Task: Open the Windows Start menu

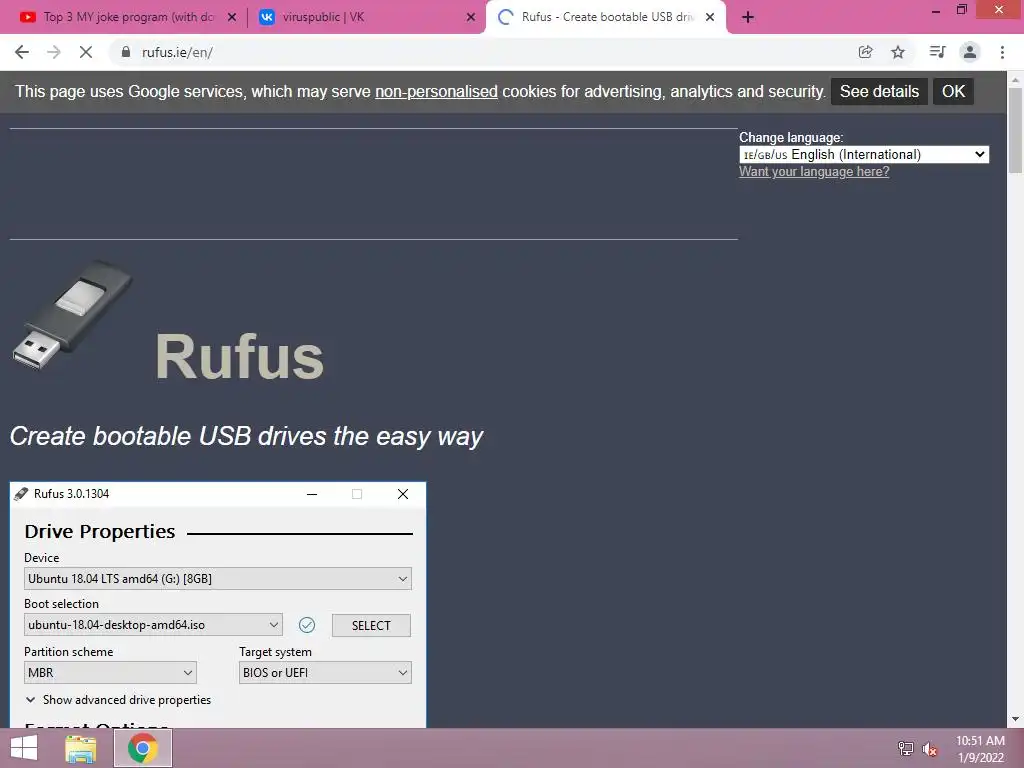Action: click(24, 748)
